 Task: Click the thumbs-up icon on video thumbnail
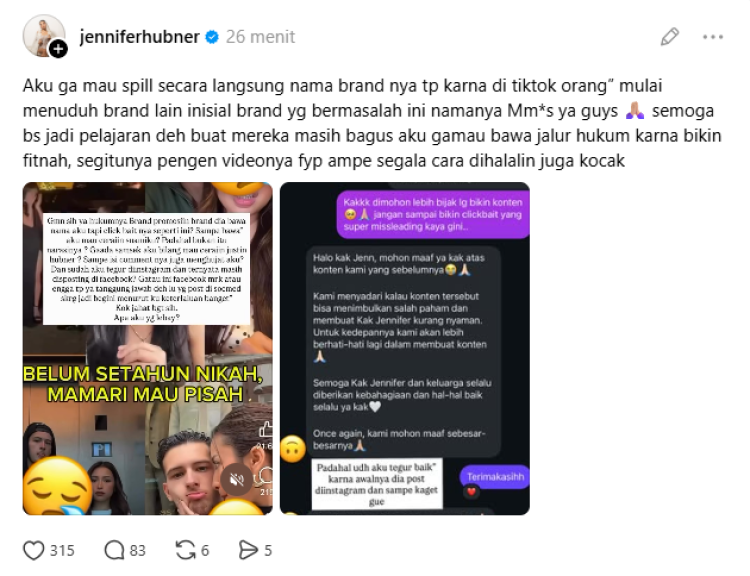[x=265, y=429]
